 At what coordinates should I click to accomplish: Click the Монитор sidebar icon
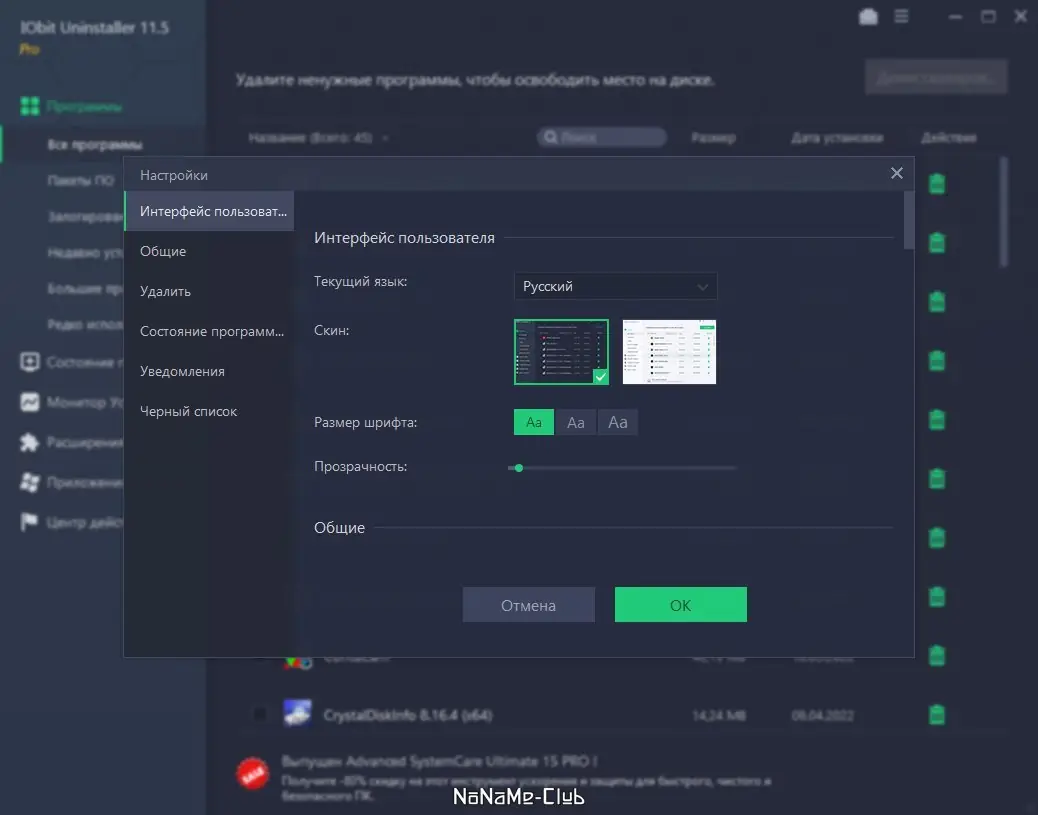(x=30, y=402)
